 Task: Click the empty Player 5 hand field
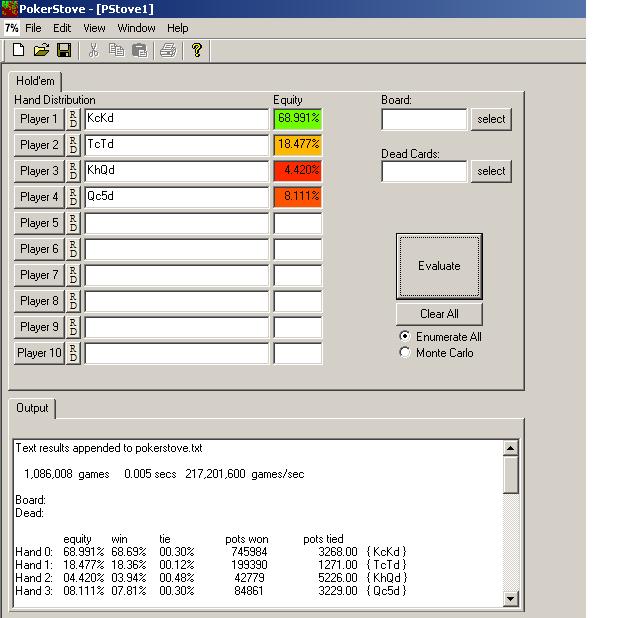(176, 223)
